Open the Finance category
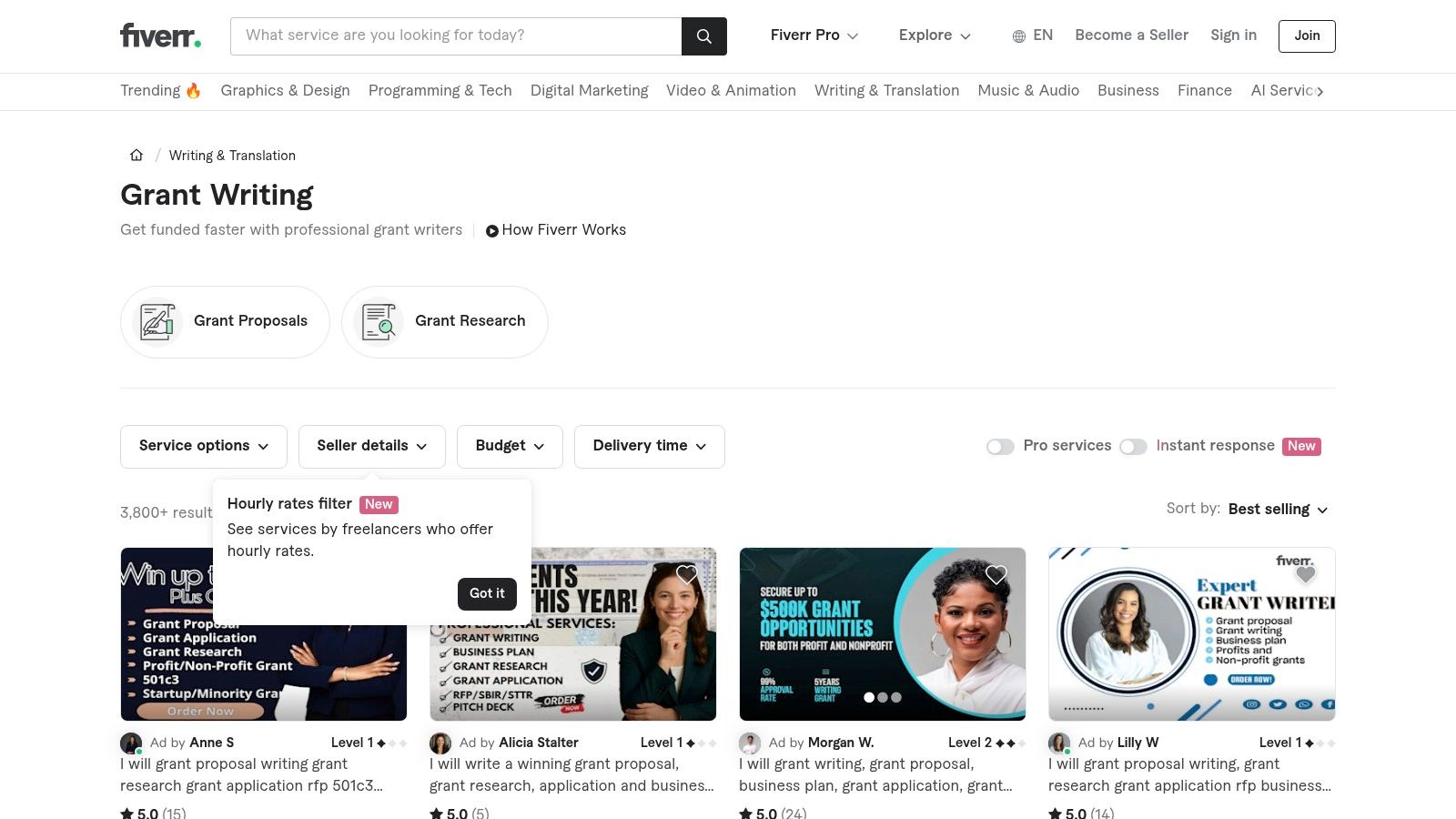 [1205, 90]
